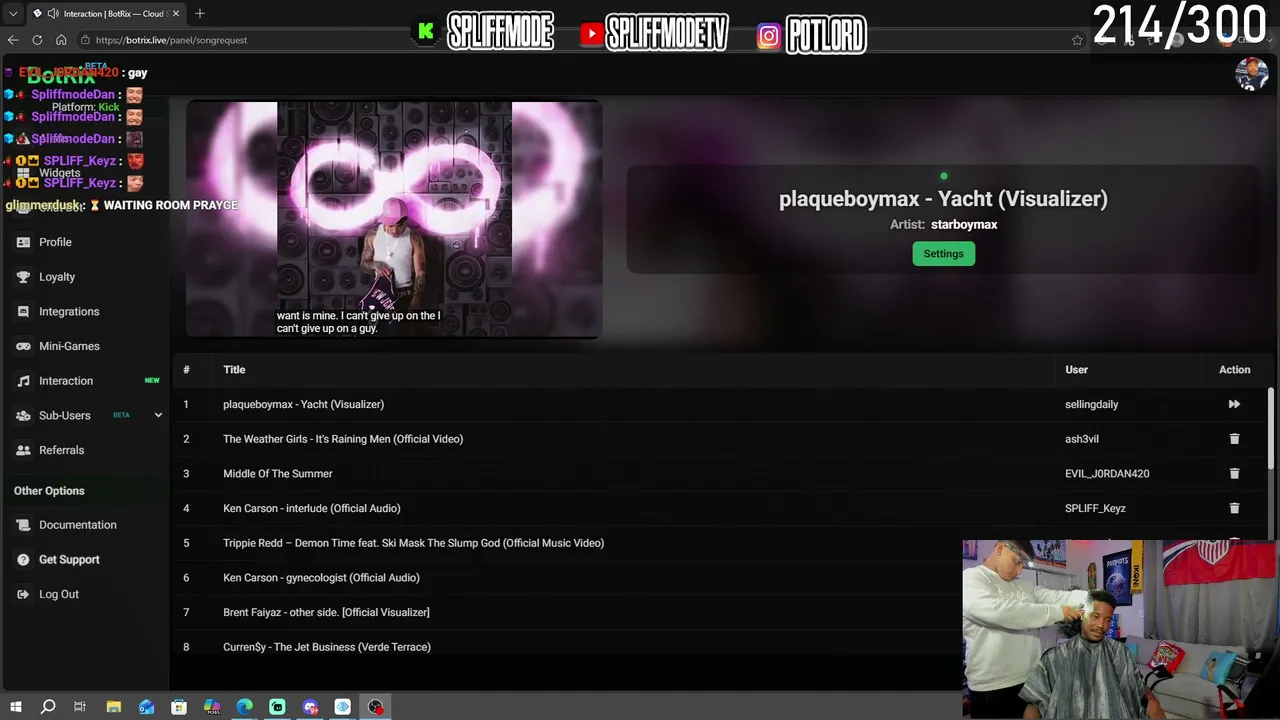Switch to OBS Studio in taskbar

pyautogui.click(x=376, y=707)
